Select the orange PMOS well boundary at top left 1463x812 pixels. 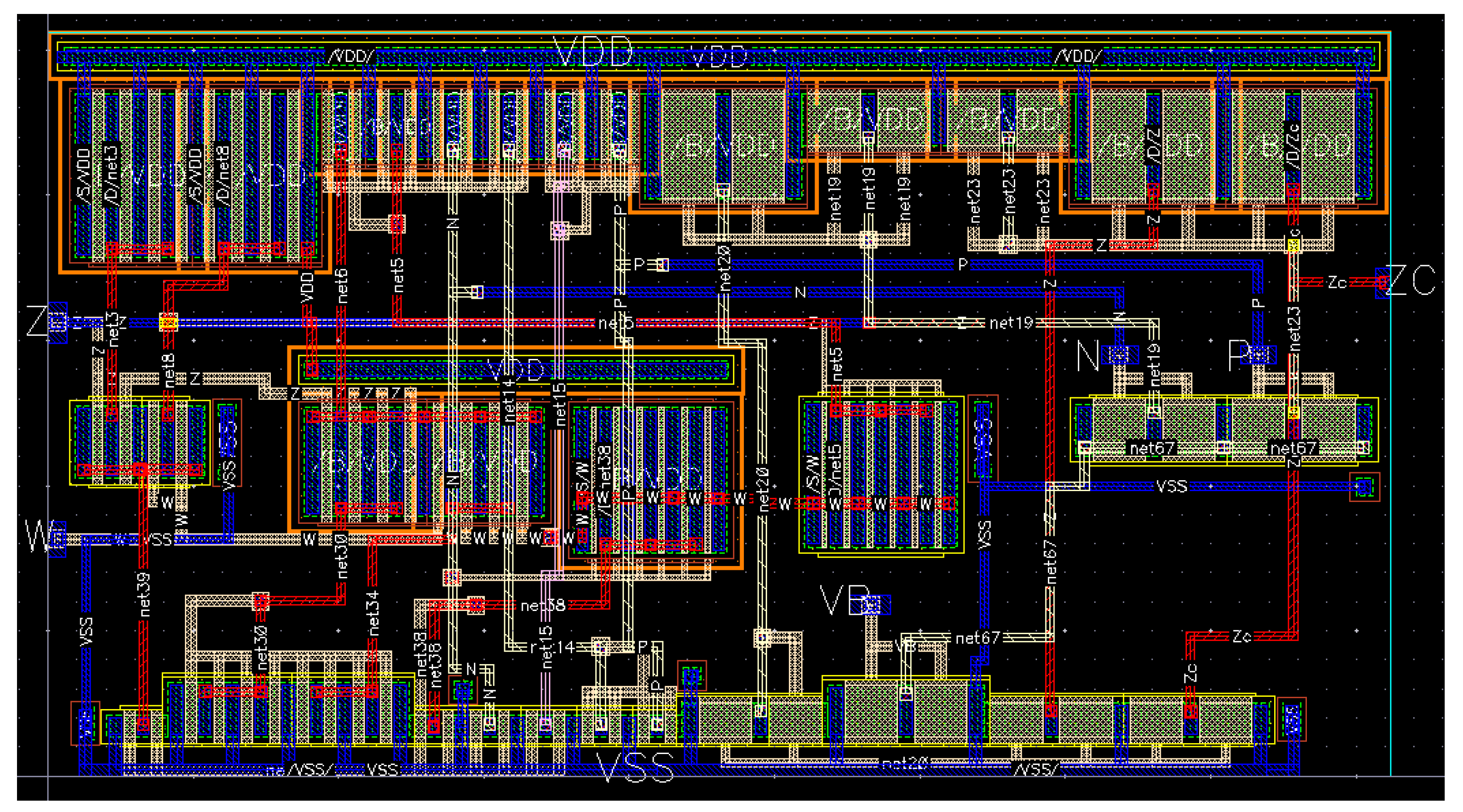[x=61, y=171]
